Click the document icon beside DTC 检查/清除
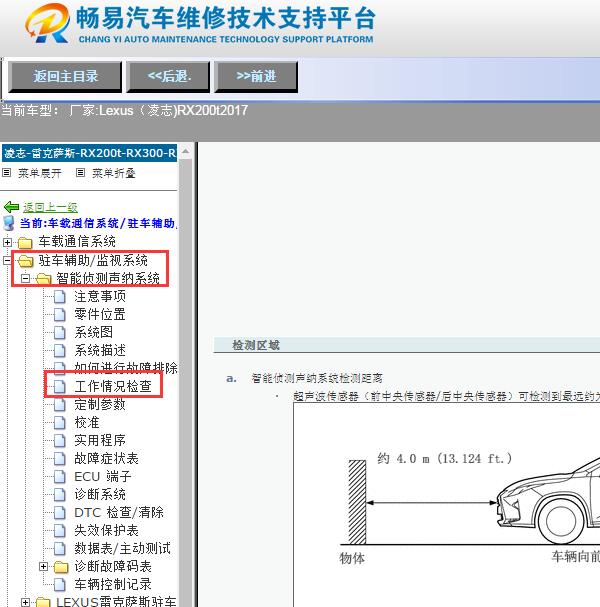 [60, 513]
